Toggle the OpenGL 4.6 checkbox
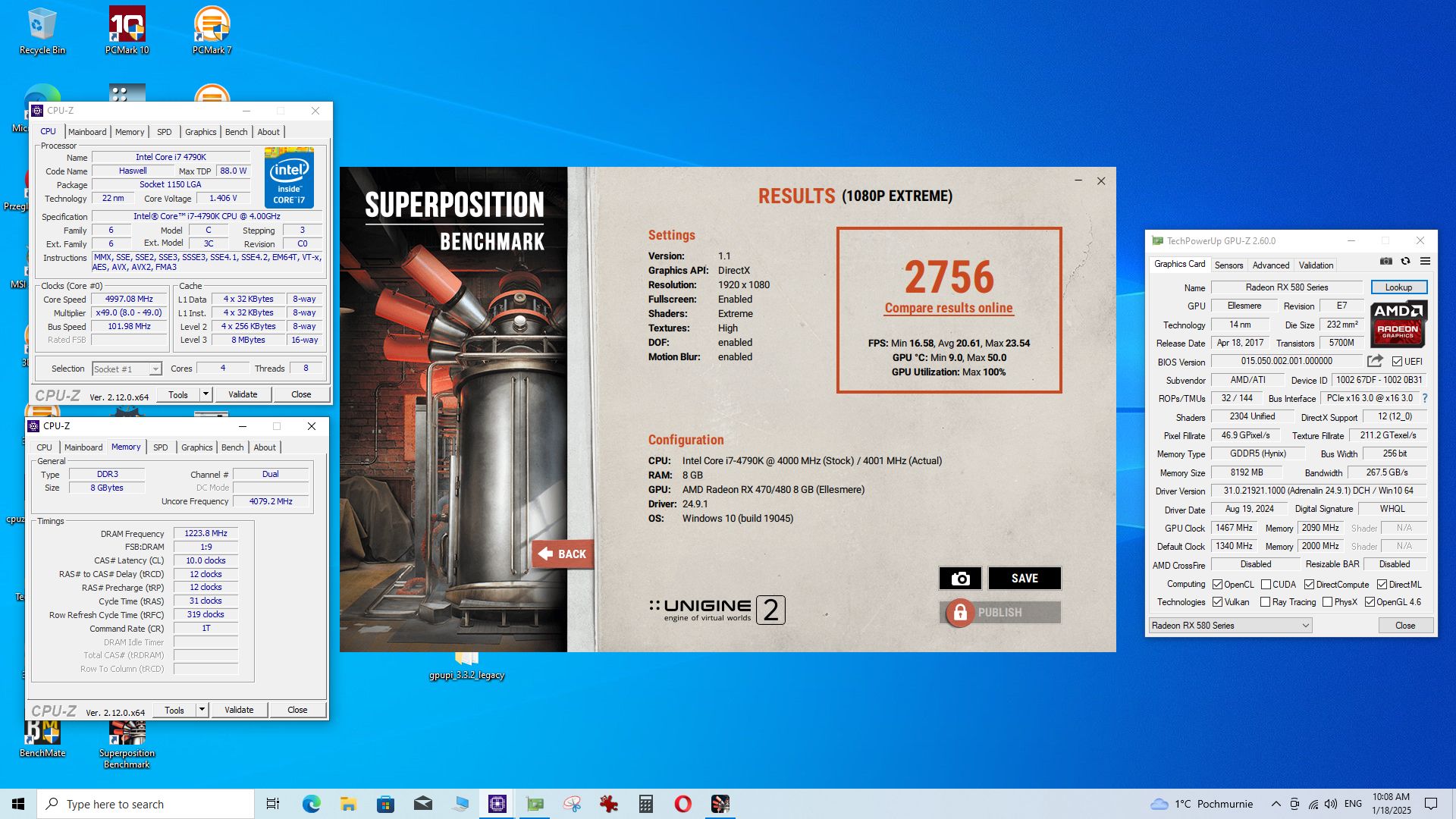 point(1370,602)
